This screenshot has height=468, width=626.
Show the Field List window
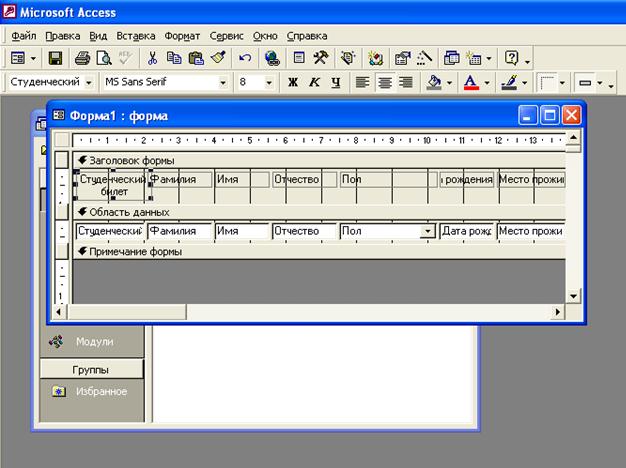click(x=299, y=58)
